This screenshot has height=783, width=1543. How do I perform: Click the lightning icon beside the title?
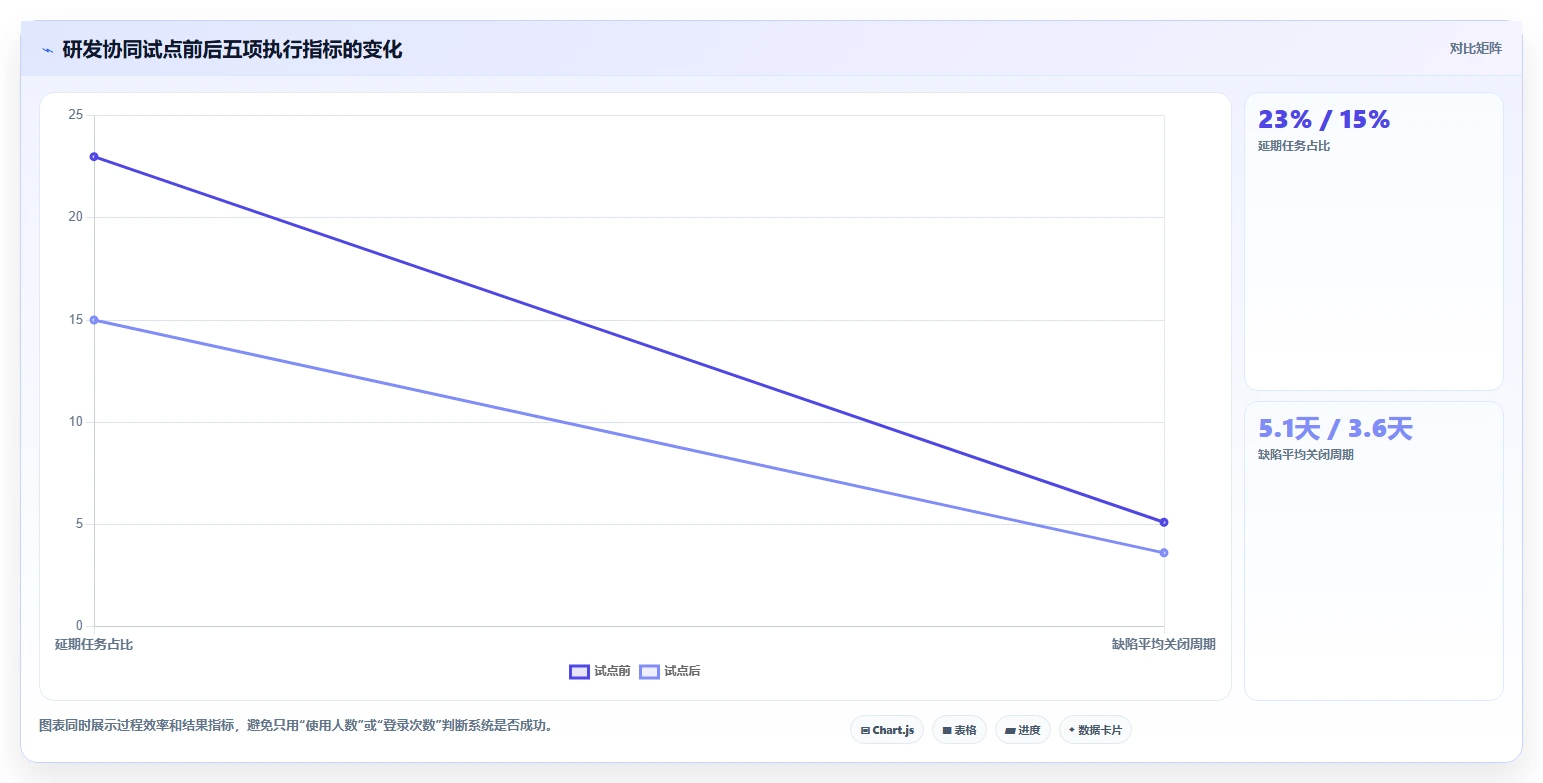pyautogui.click(x=47, y=50)
